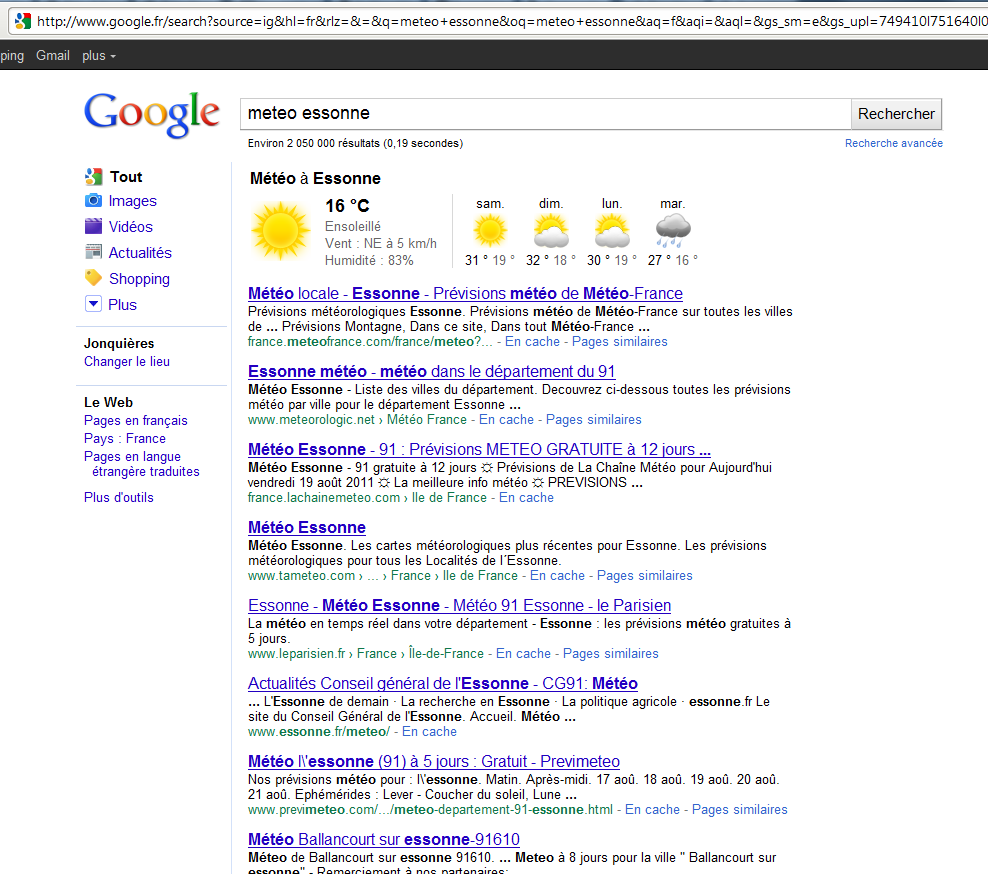Open le Parisien Météo Essonne result
The image size is (988, 874).
(459, 606)
